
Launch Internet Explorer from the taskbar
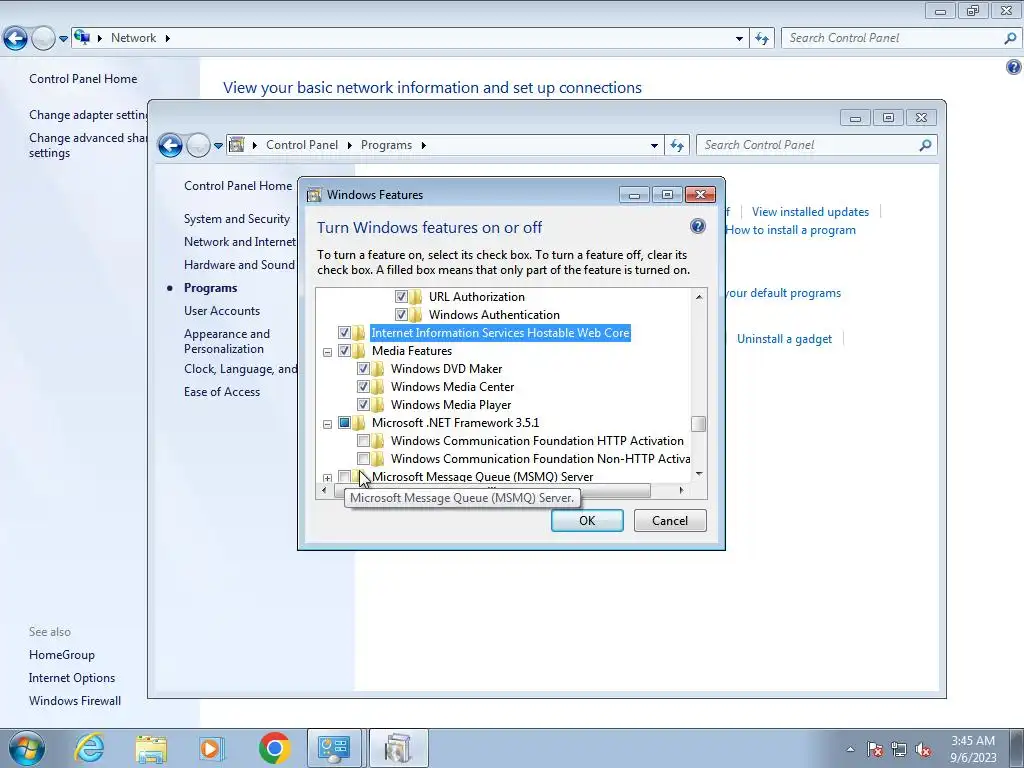pos(89,748)
